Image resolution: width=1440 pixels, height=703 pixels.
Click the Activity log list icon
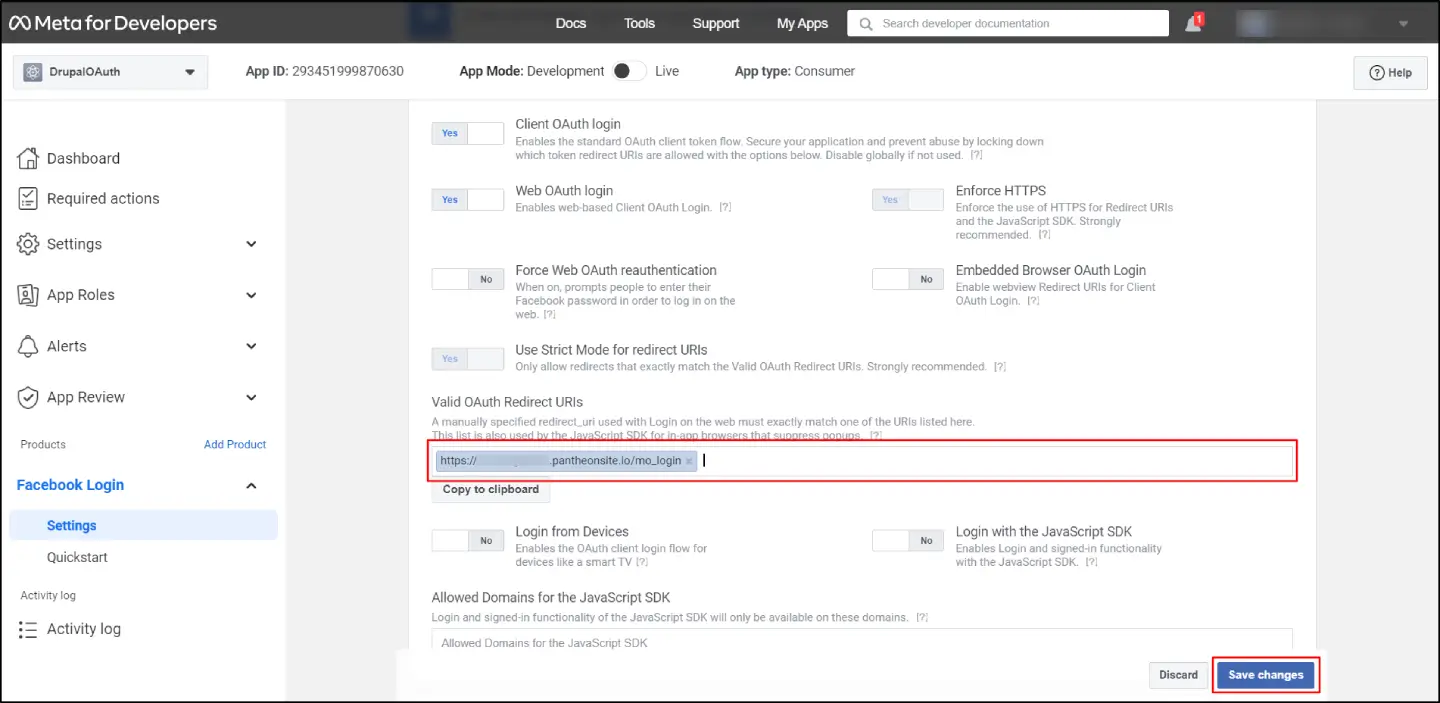(28, 629)
